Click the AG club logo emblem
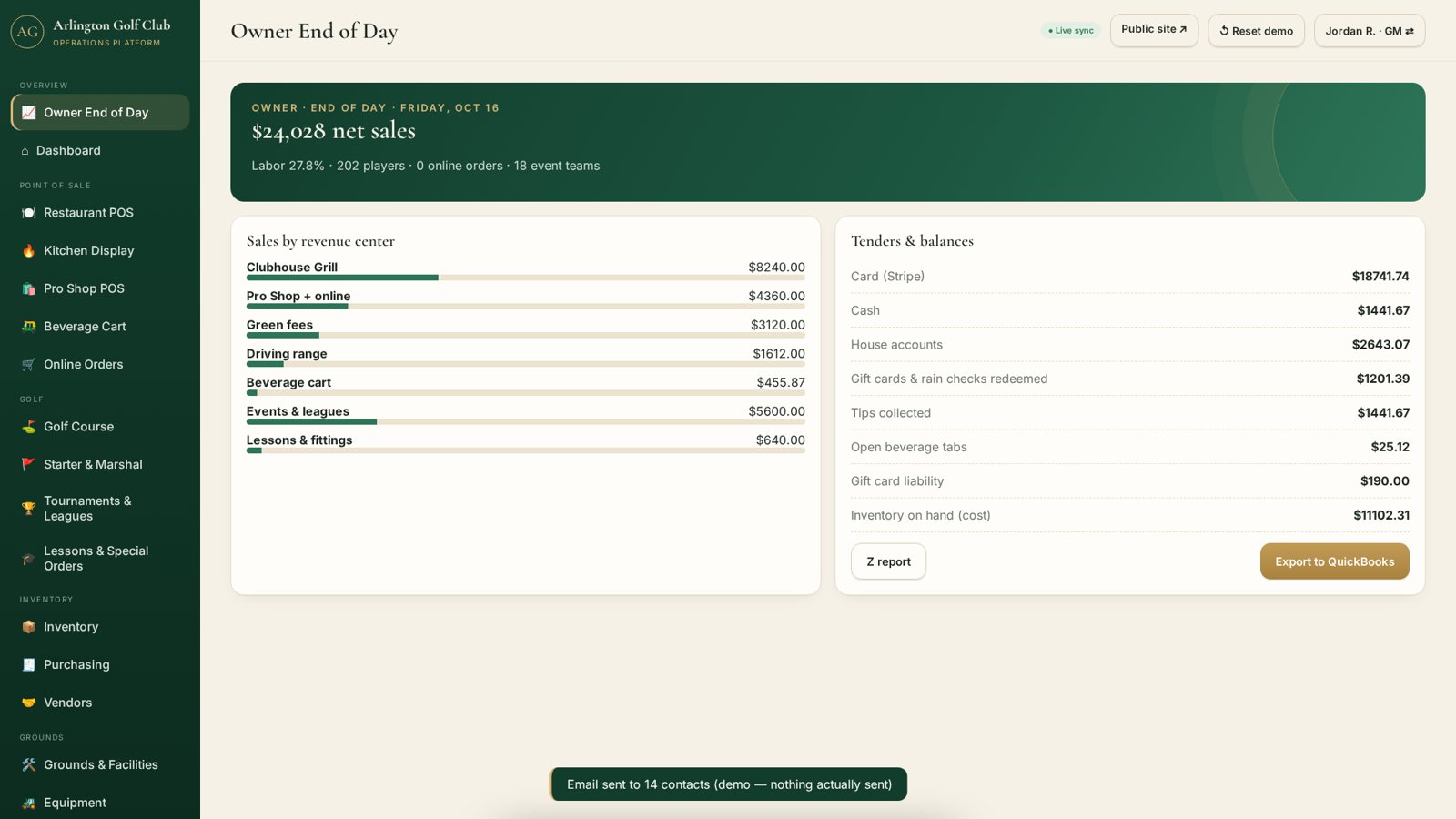Screen dimensions: 1456x819 click(27, 32)
